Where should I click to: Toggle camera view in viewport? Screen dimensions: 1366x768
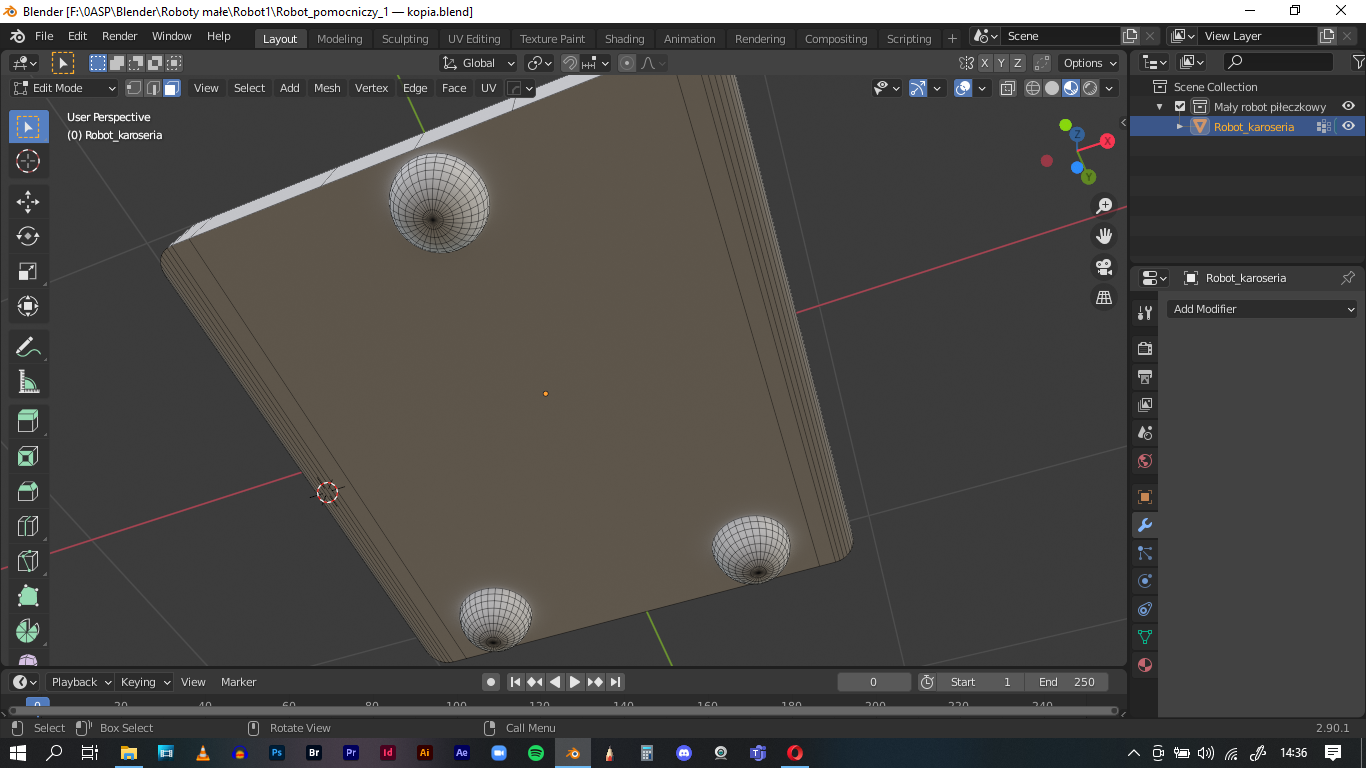coord(1104,267)
